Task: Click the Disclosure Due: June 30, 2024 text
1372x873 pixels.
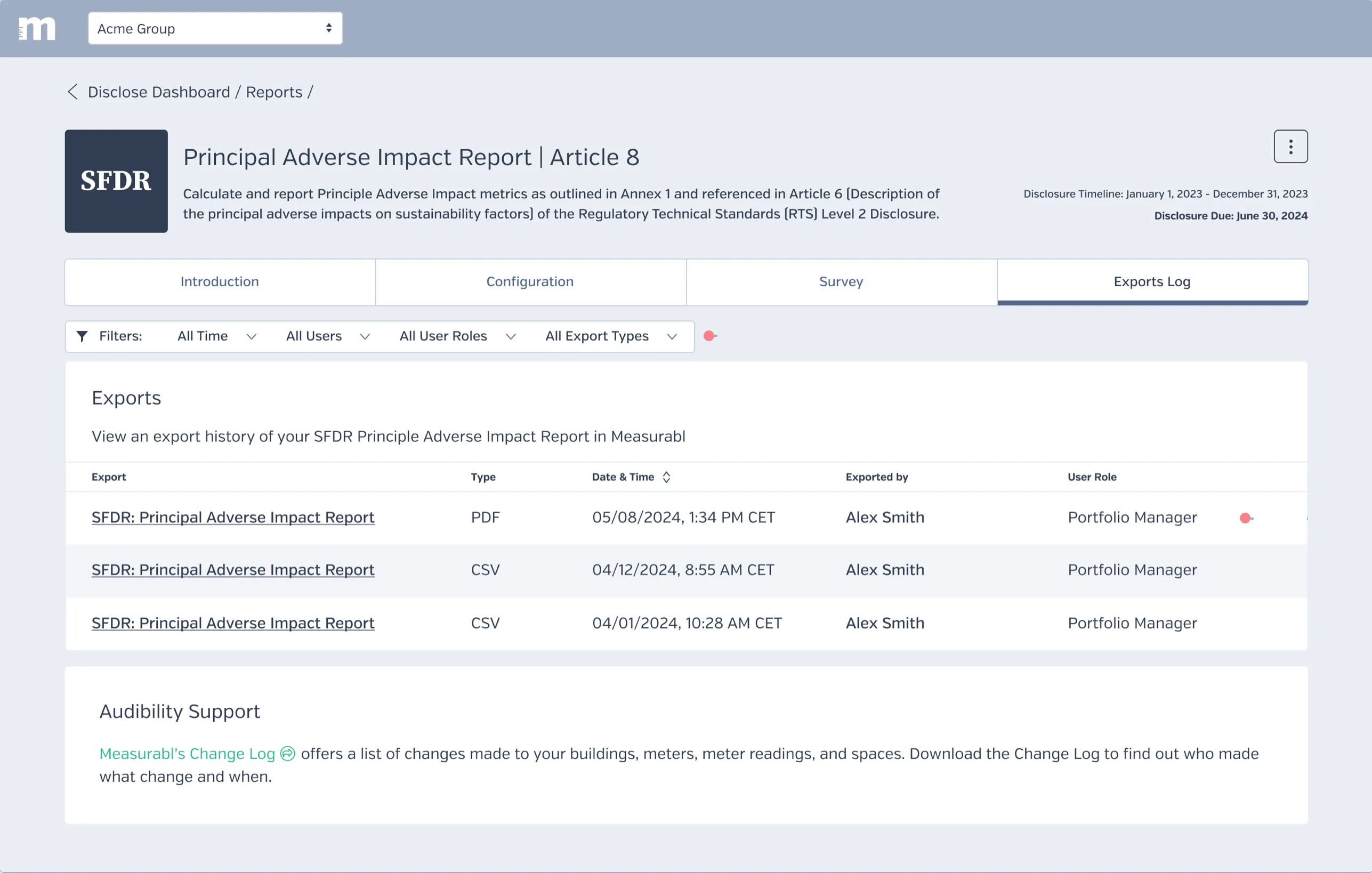Action: point(1231,215)
